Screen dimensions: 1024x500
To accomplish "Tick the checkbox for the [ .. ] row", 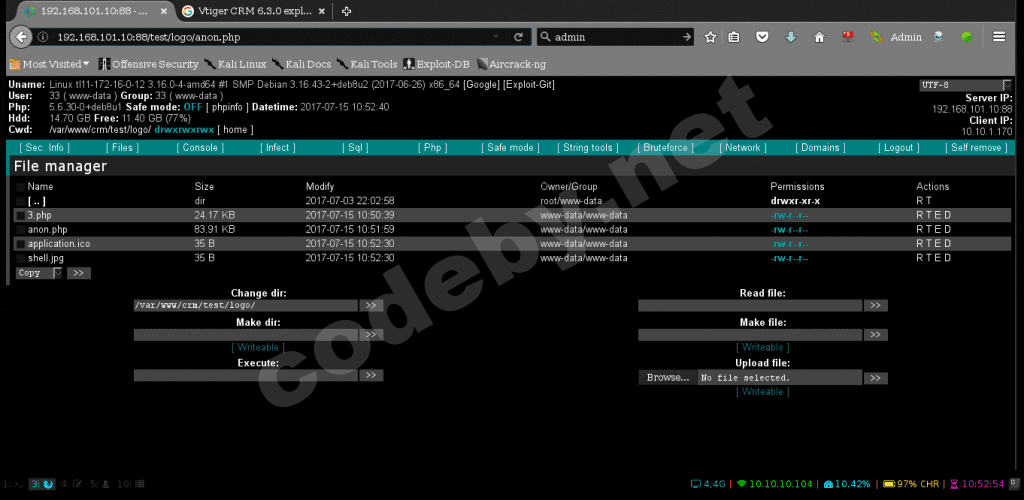I will tap(20, 201).
